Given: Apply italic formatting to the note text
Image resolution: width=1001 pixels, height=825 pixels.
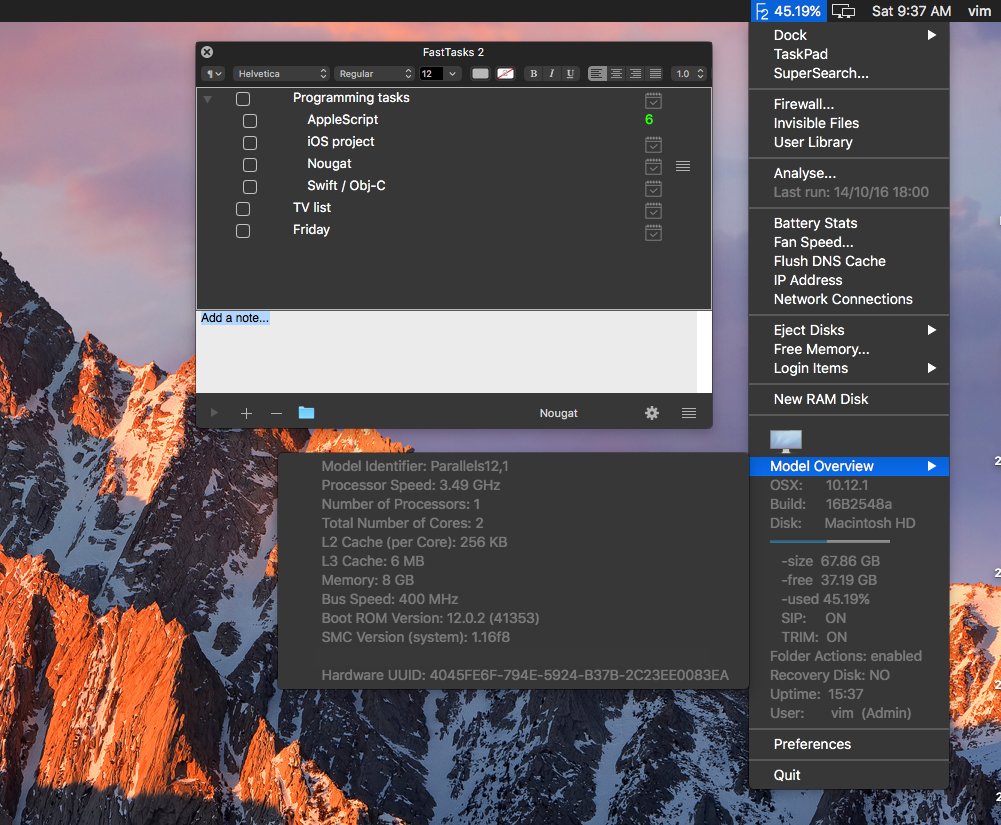Looking at the screenshot, I should [x=551, y=73].
